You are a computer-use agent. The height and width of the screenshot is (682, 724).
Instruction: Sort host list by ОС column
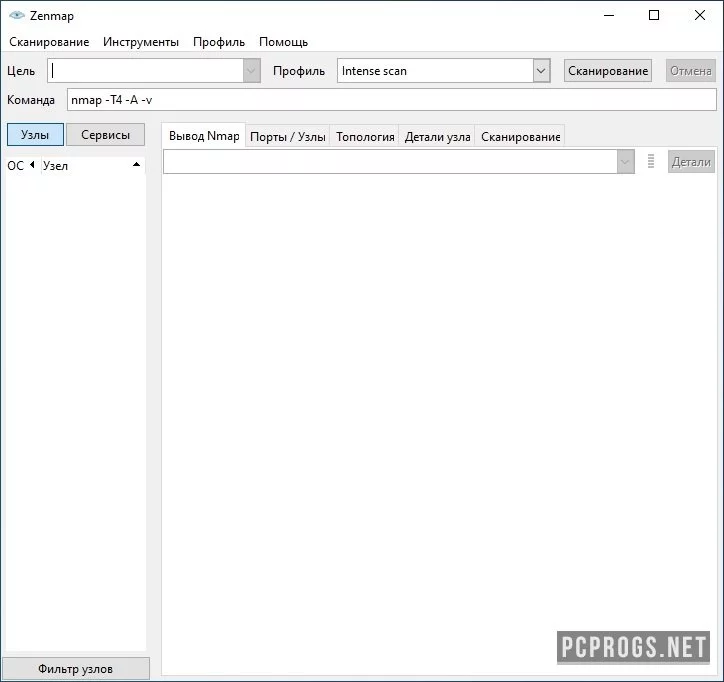pyautogui.click(x=21, y=165)
